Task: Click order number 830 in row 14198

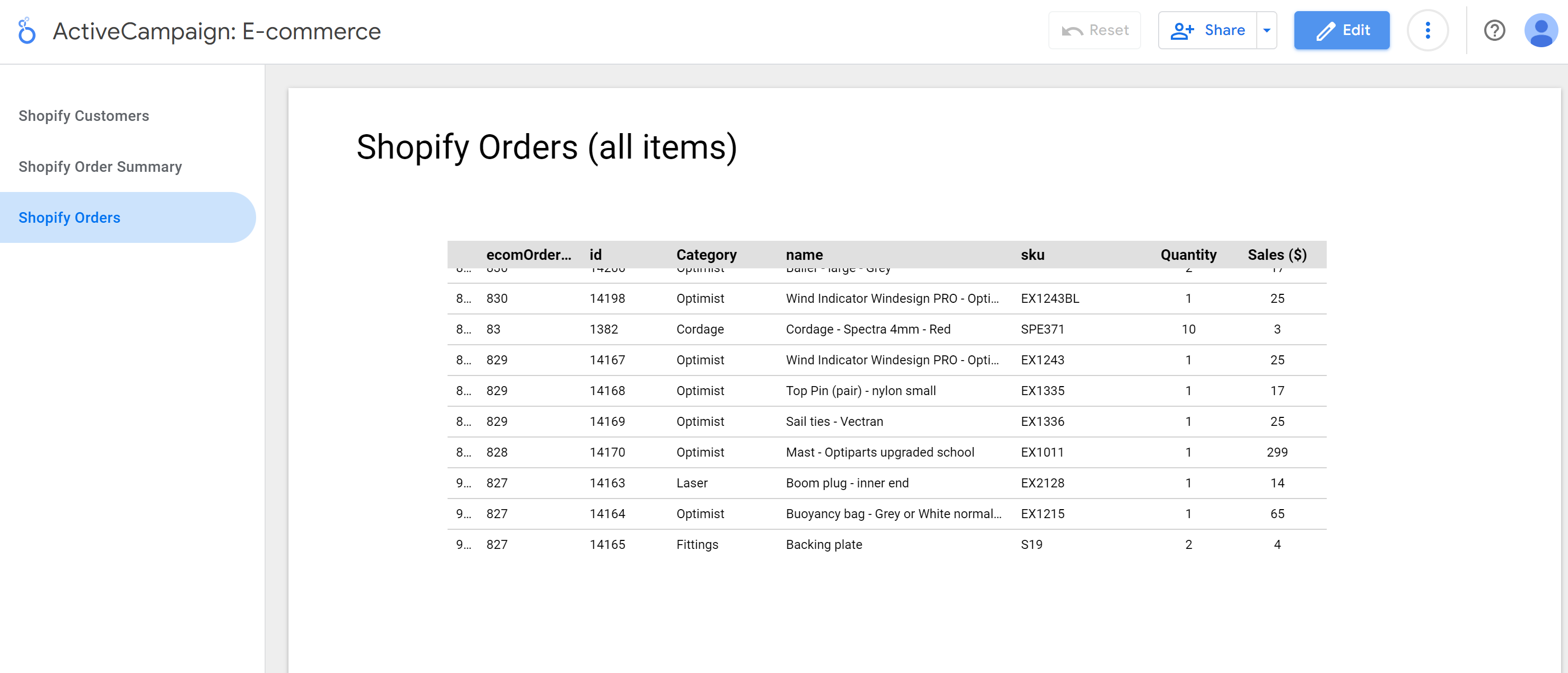Action: (497, 299)
